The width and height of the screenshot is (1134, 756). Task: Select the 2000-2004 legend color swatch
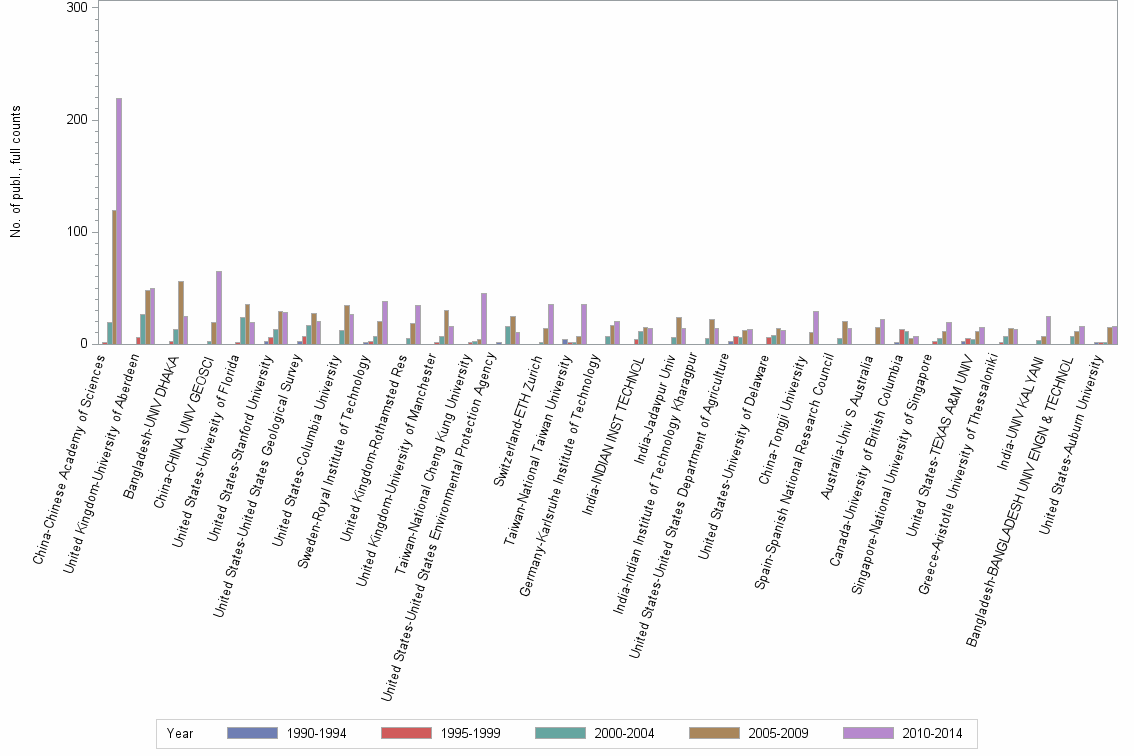[558, 733]
